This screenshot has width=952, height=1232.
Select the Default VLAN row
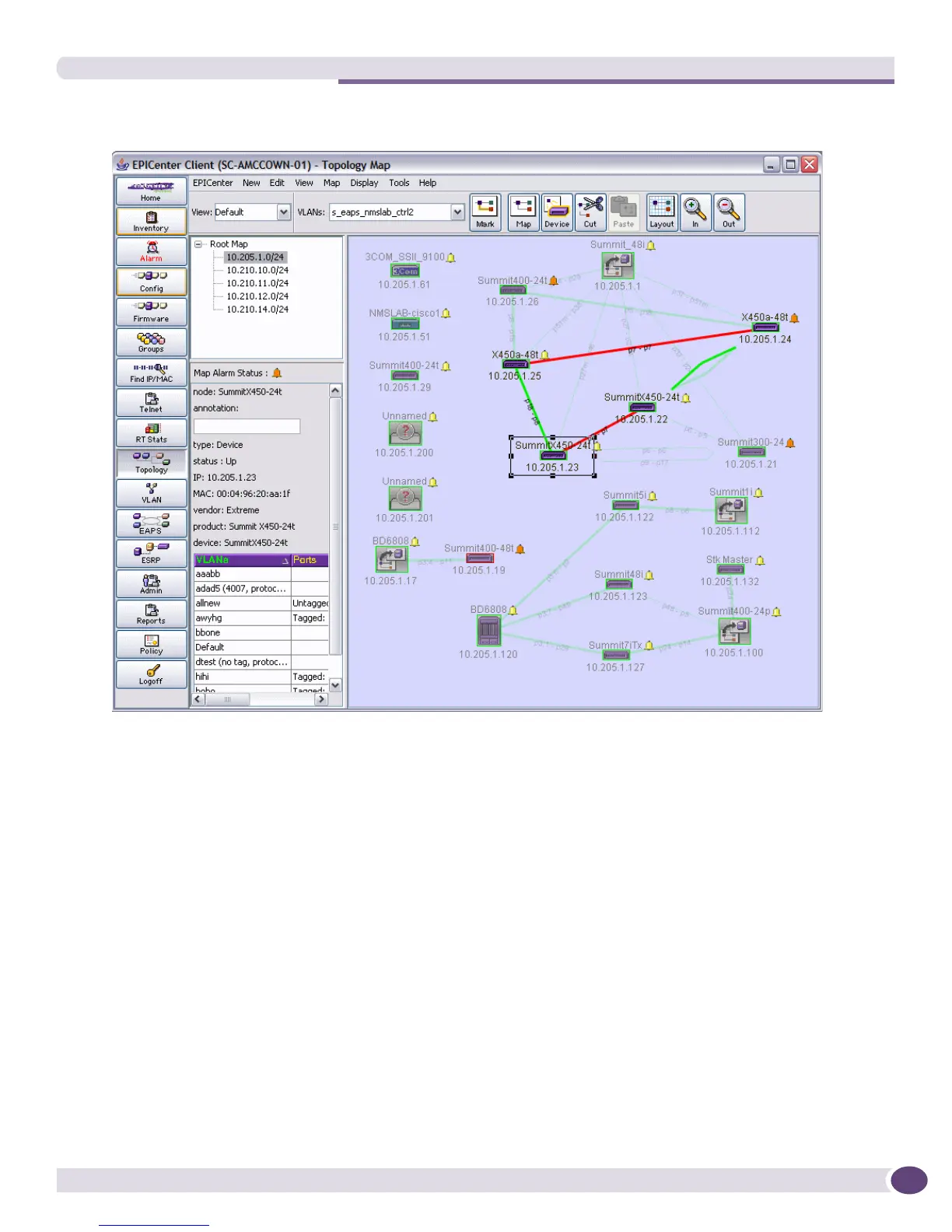click(x=261, y=647)
